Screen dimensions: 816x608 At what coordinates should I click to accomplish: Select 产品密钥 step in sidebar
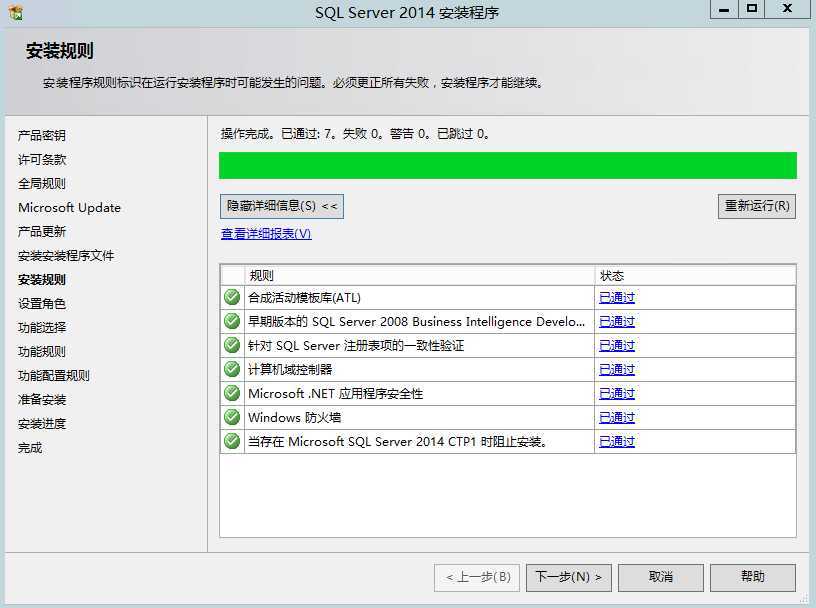click(x=42, y=136)
